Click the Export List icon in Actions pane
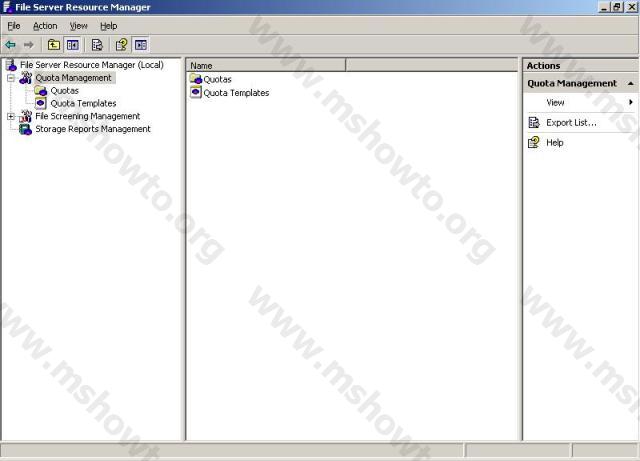This screenshot has width=640, height=461. (x=534, y=122)
